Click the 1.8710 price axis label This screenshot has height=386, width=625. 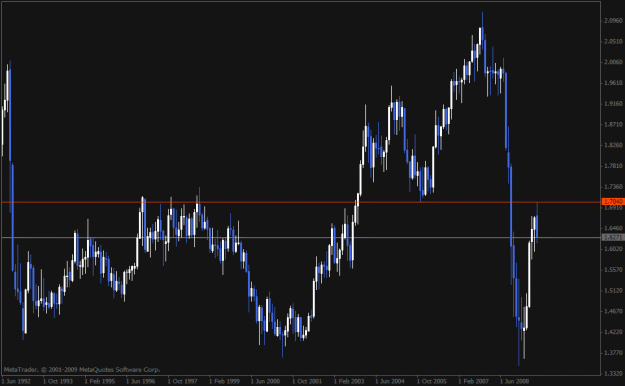(x=613, y=124)
